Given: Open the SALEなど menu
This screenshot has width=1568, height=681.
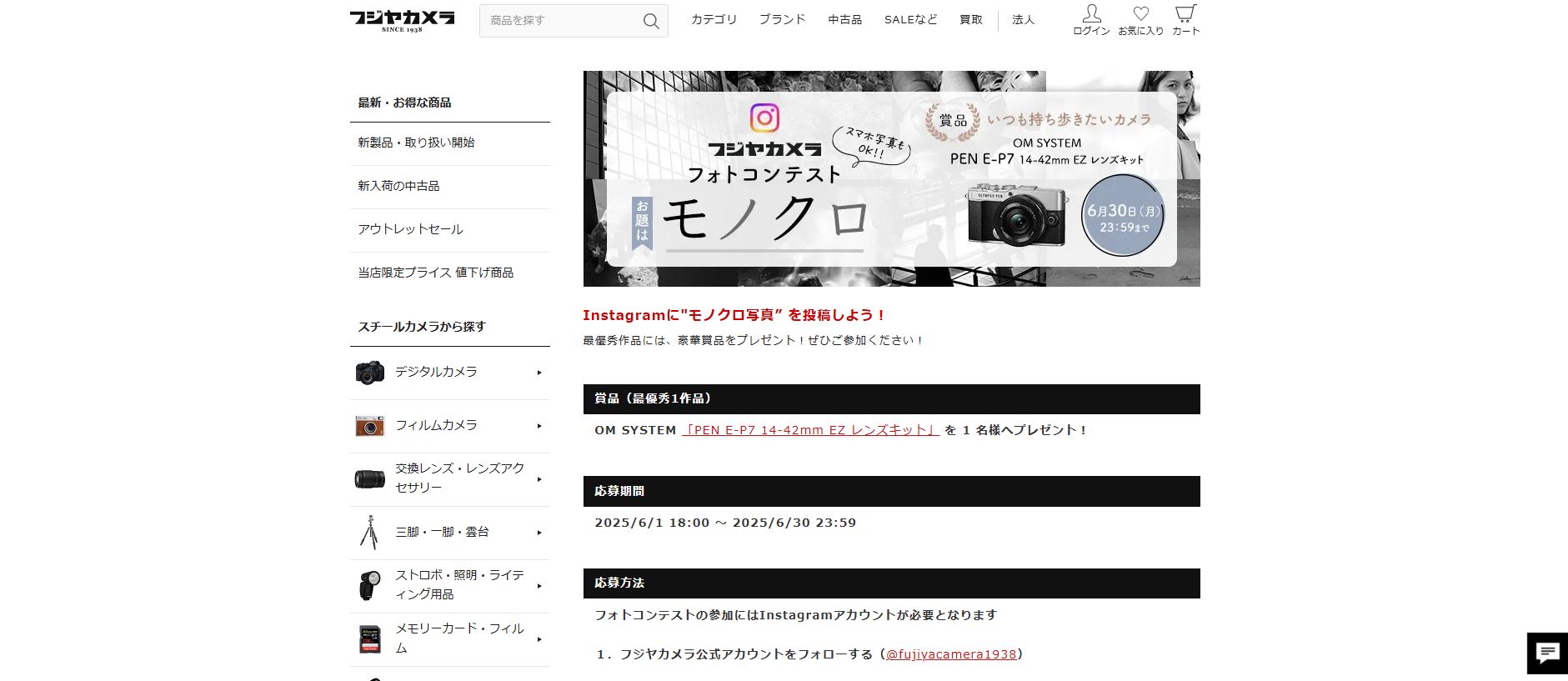Looking at the screenshot, I should point(910,19).
